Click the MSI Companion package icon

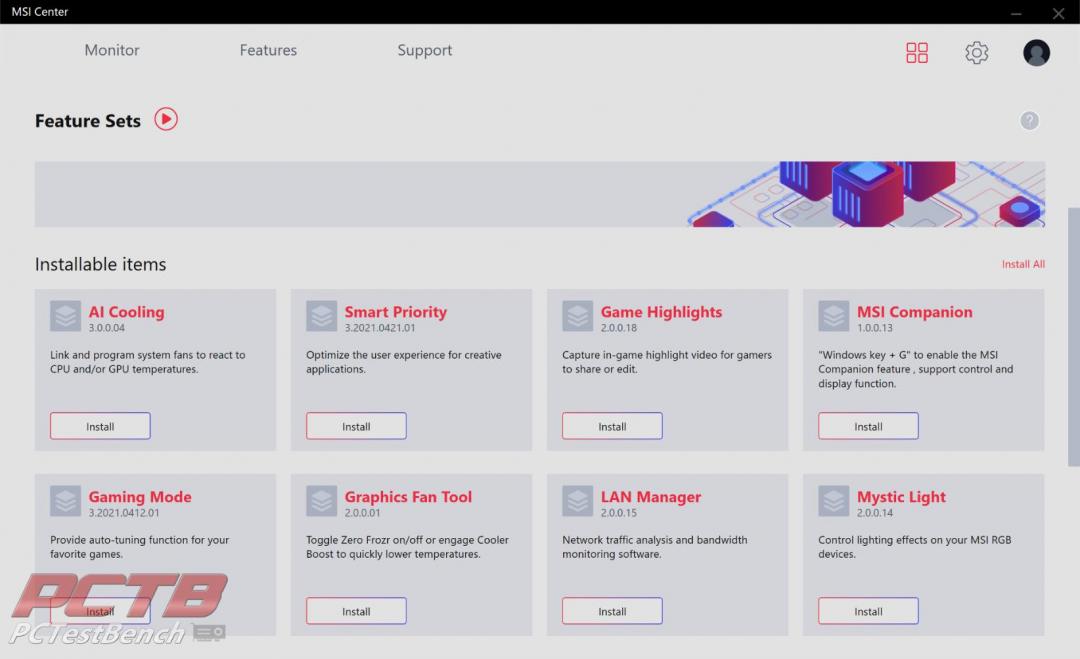833,316
